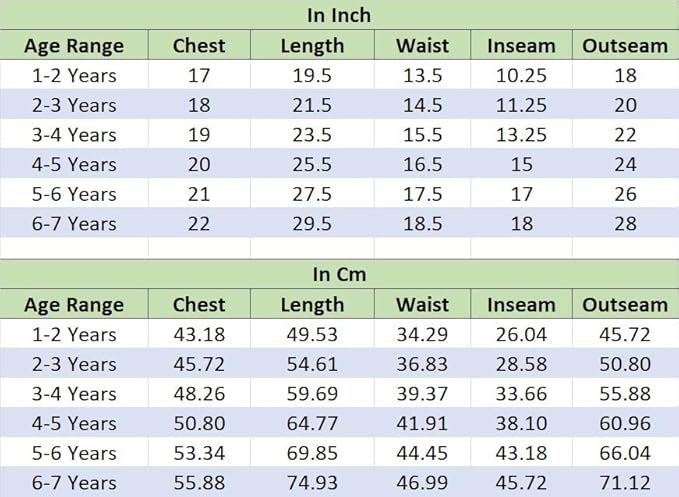Click the 74.93 length value
Image resolution: width=679 pixels, height=497 pixels.
(x=312, y=483)
